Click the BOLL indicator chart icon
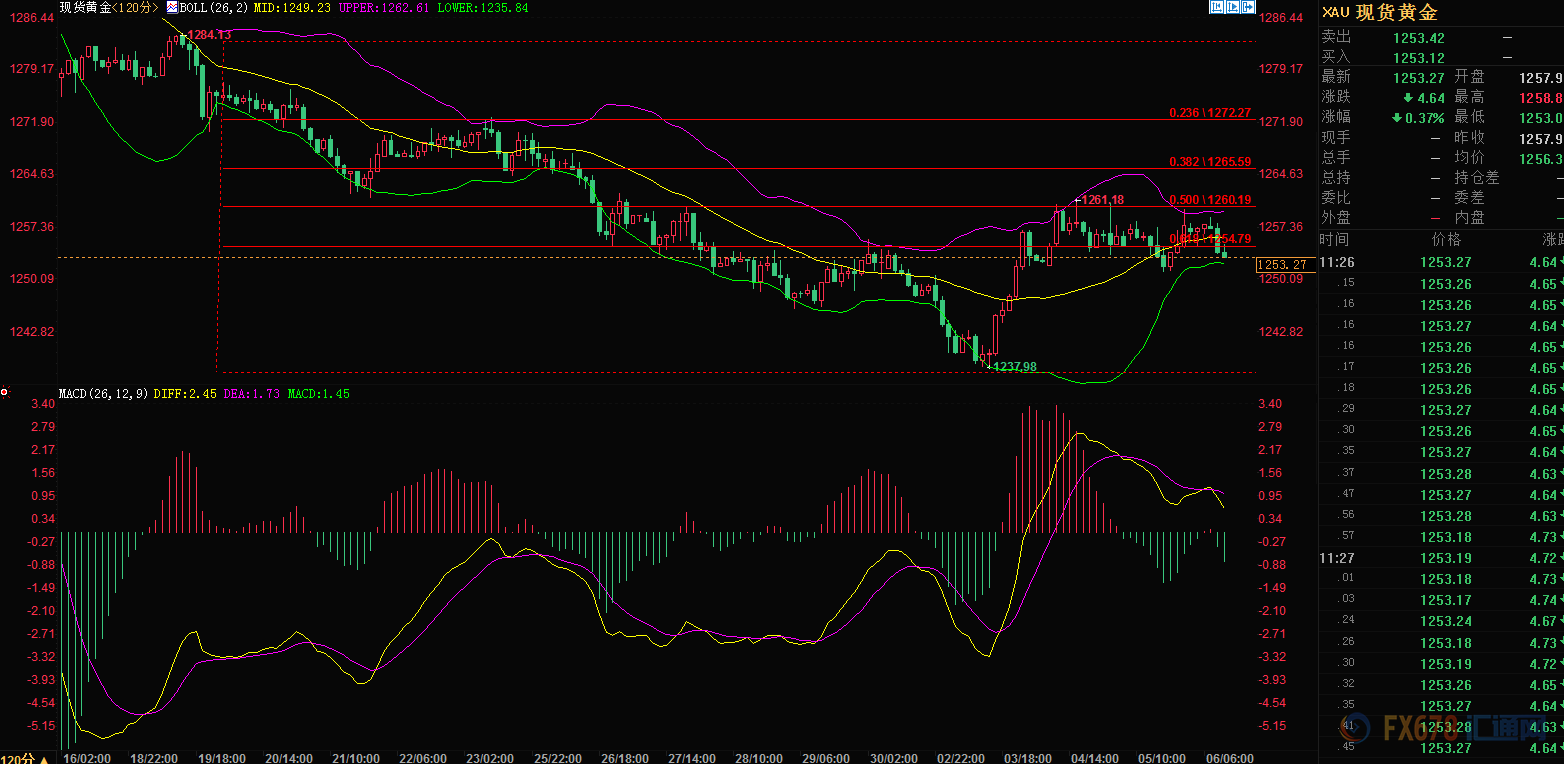1564x764 pixels. pyautogui.click(x=171, y=7)
